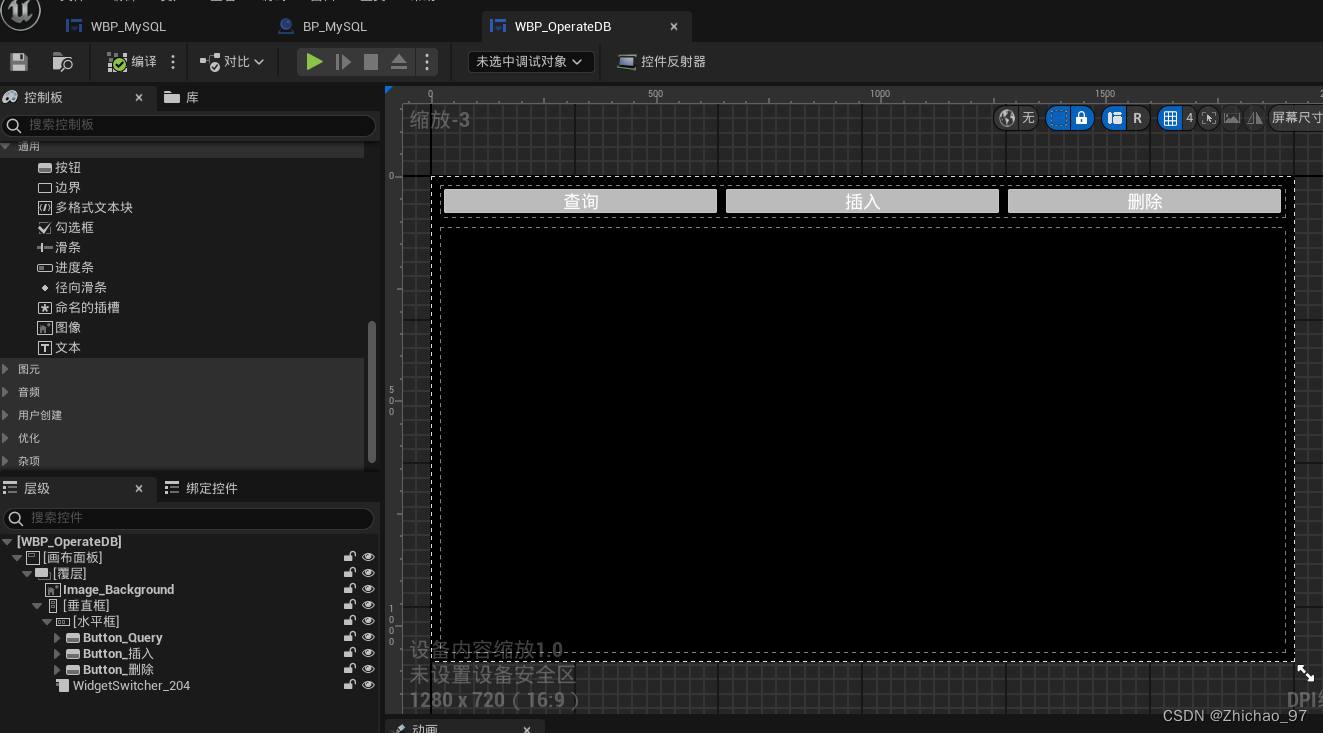
Task: Hide Button_Query with its eye icon
Action: [x=368, y=637]
